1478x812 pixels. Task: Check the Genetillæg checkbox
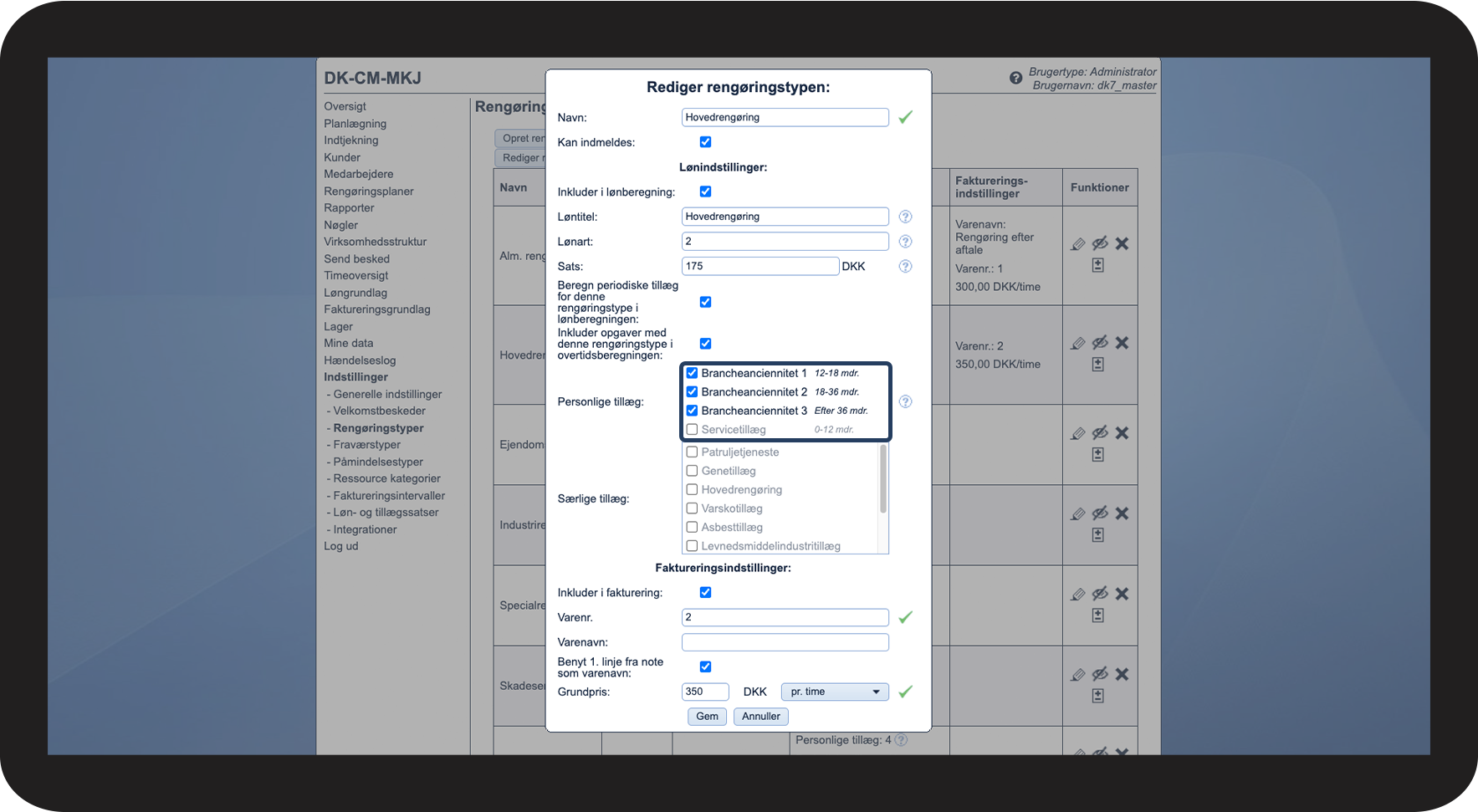tap(692, 471)
